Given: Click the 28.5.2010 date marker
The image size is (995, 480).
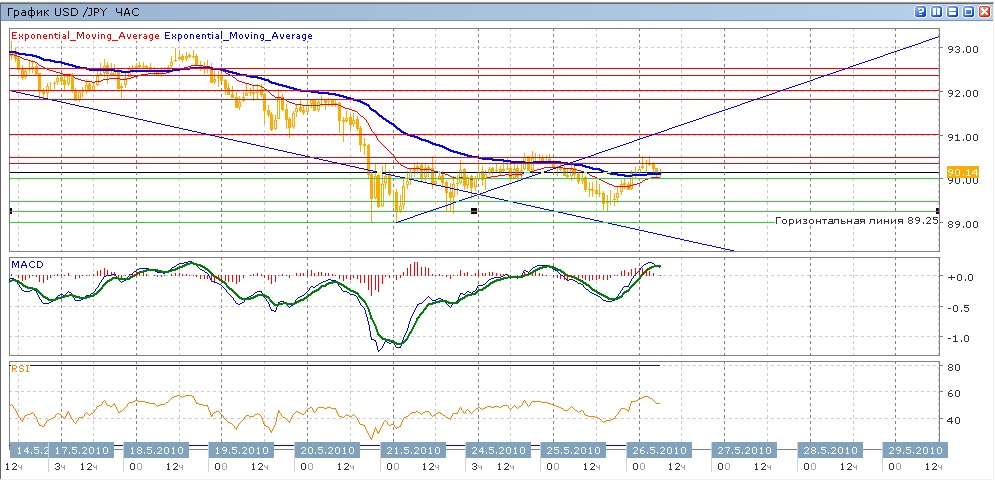Looking at the screenshot, I should pyautogui.click(x=828, y=449).
